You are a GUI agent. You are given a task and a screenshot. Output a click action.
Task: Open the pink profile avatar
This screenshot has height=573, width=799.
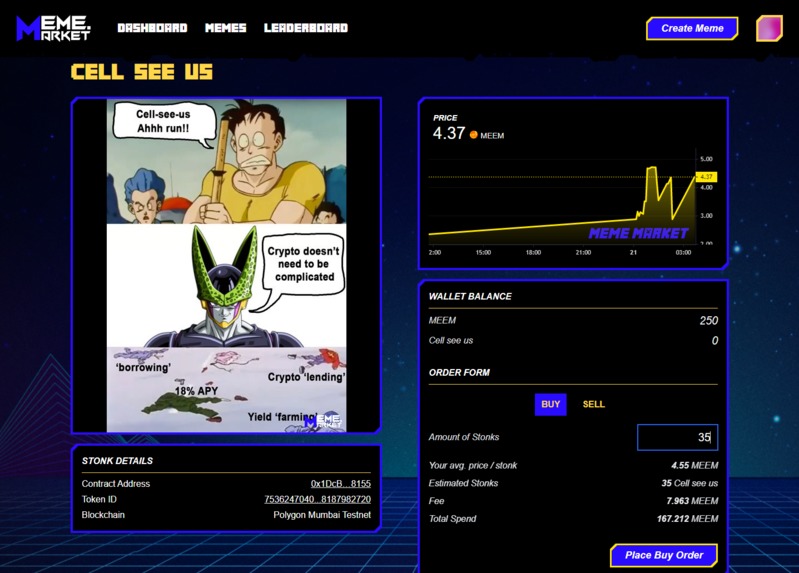[769, 28]
